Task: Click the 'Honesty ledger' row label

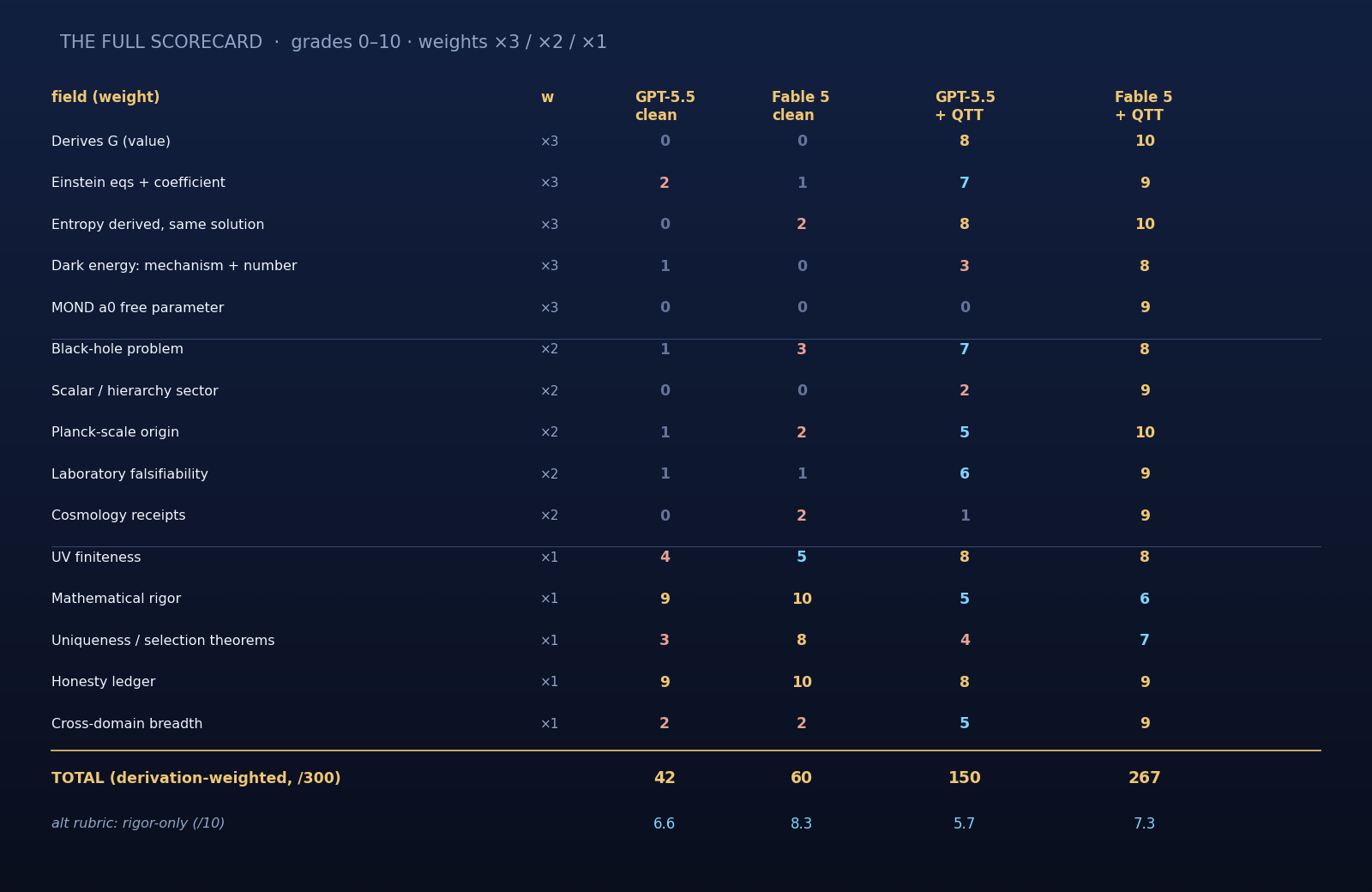Action: click(103, 682)
